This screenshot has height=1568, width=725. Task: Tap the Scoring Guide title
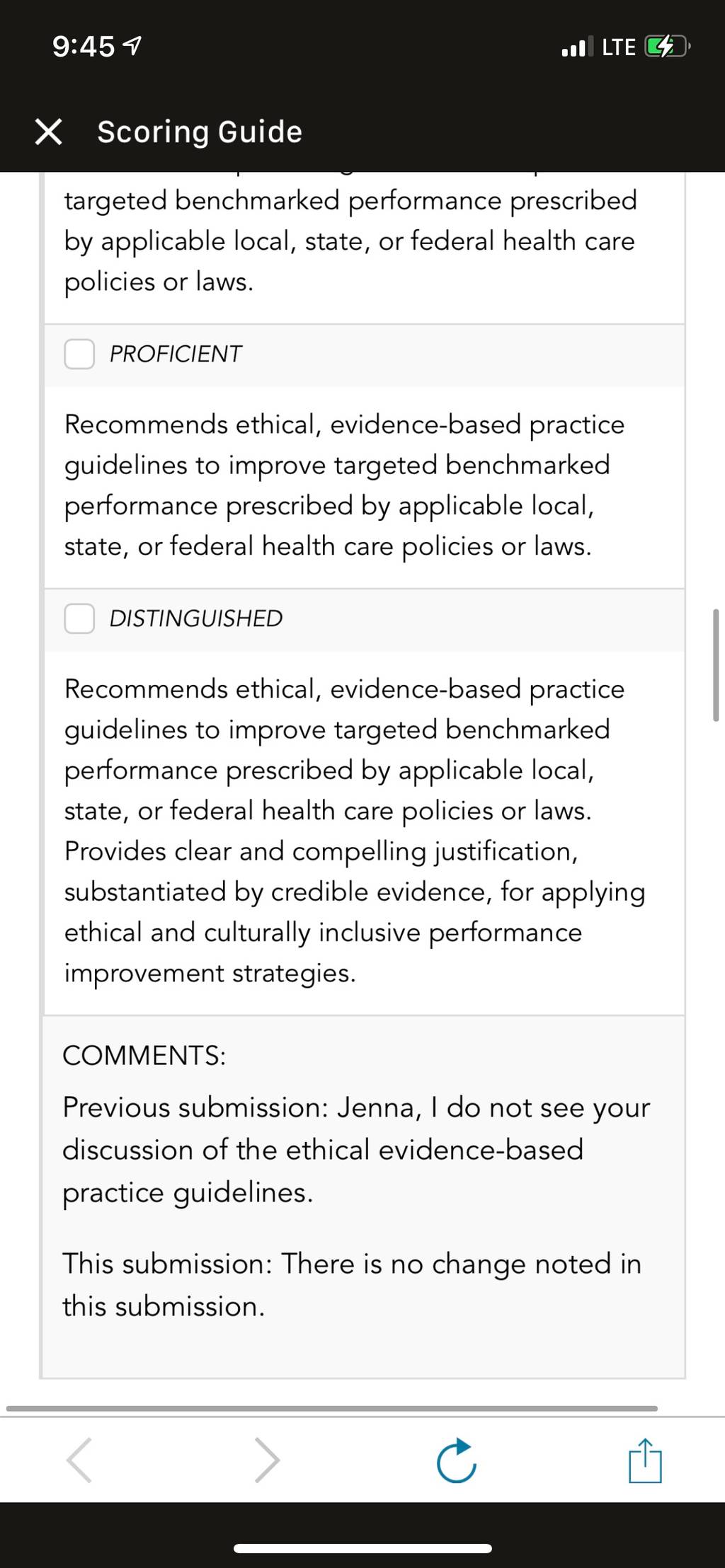tap(200, 132)
